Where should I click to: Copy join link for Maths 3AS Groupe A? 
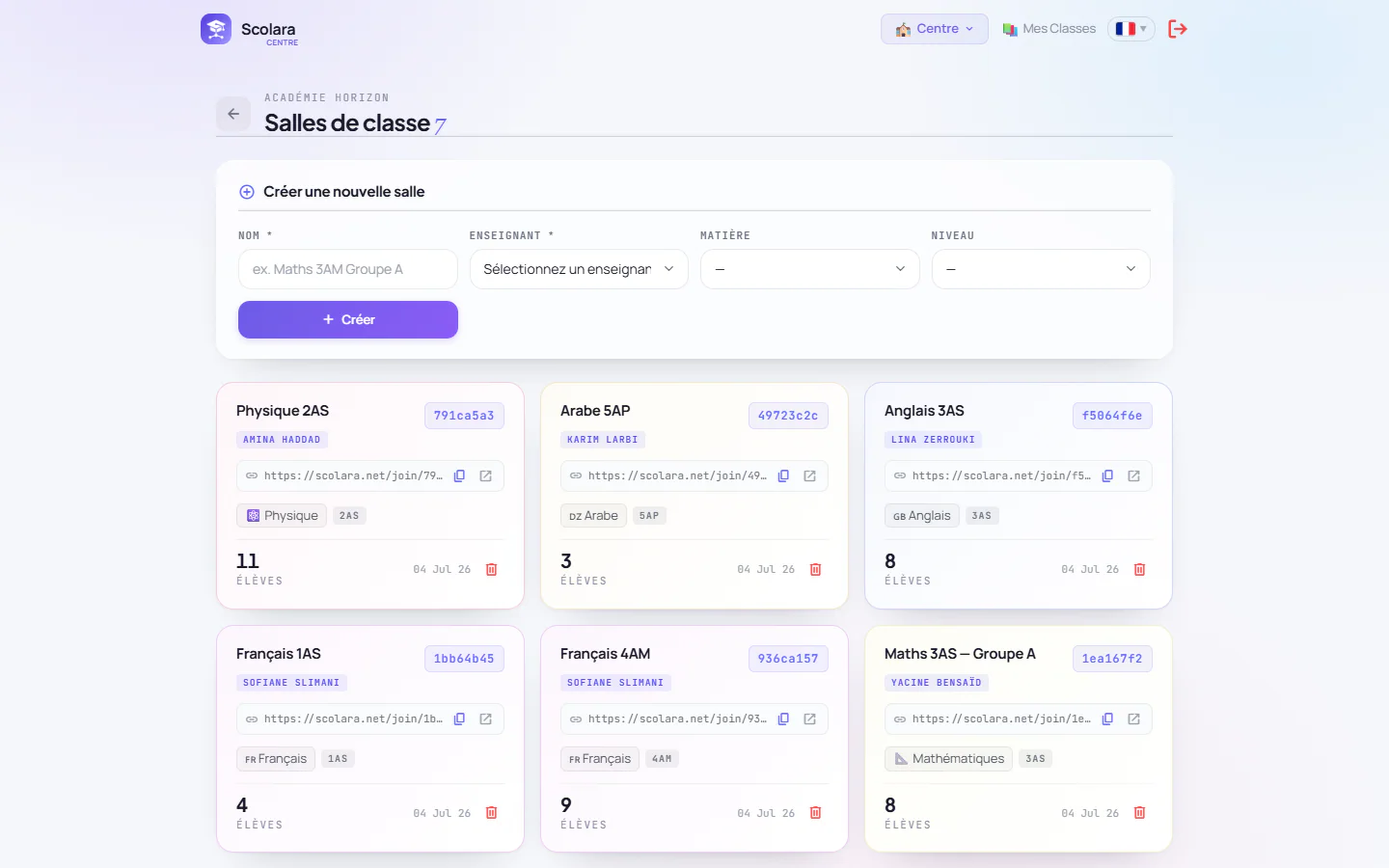1108,719
